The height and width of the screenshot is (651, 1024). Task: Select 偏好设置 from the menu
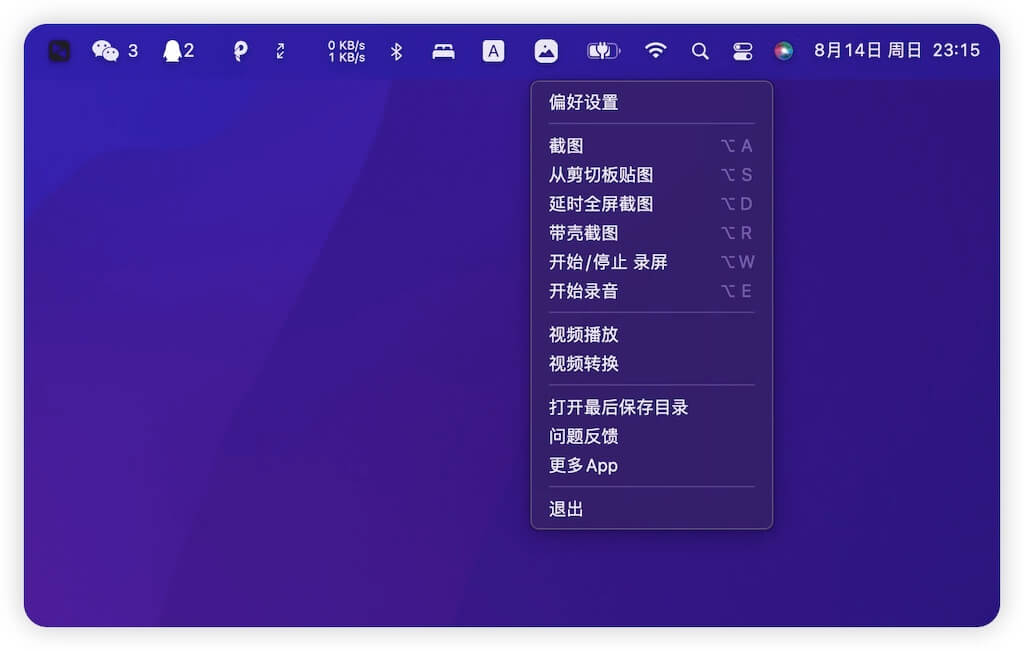584,102
